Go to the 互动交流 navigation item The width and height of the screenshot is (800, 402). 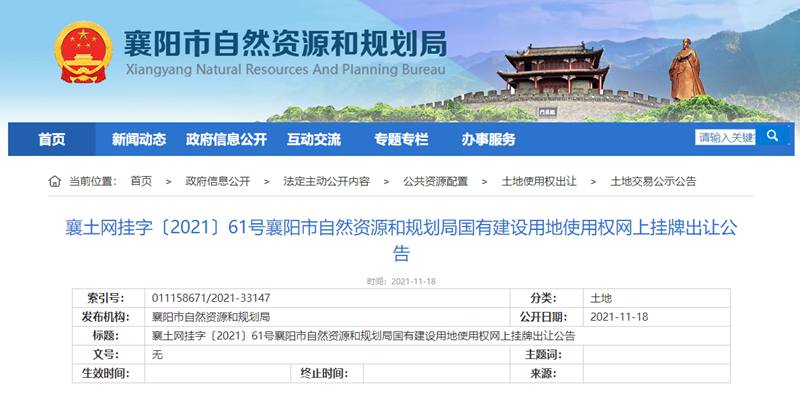tap(314, 139)
